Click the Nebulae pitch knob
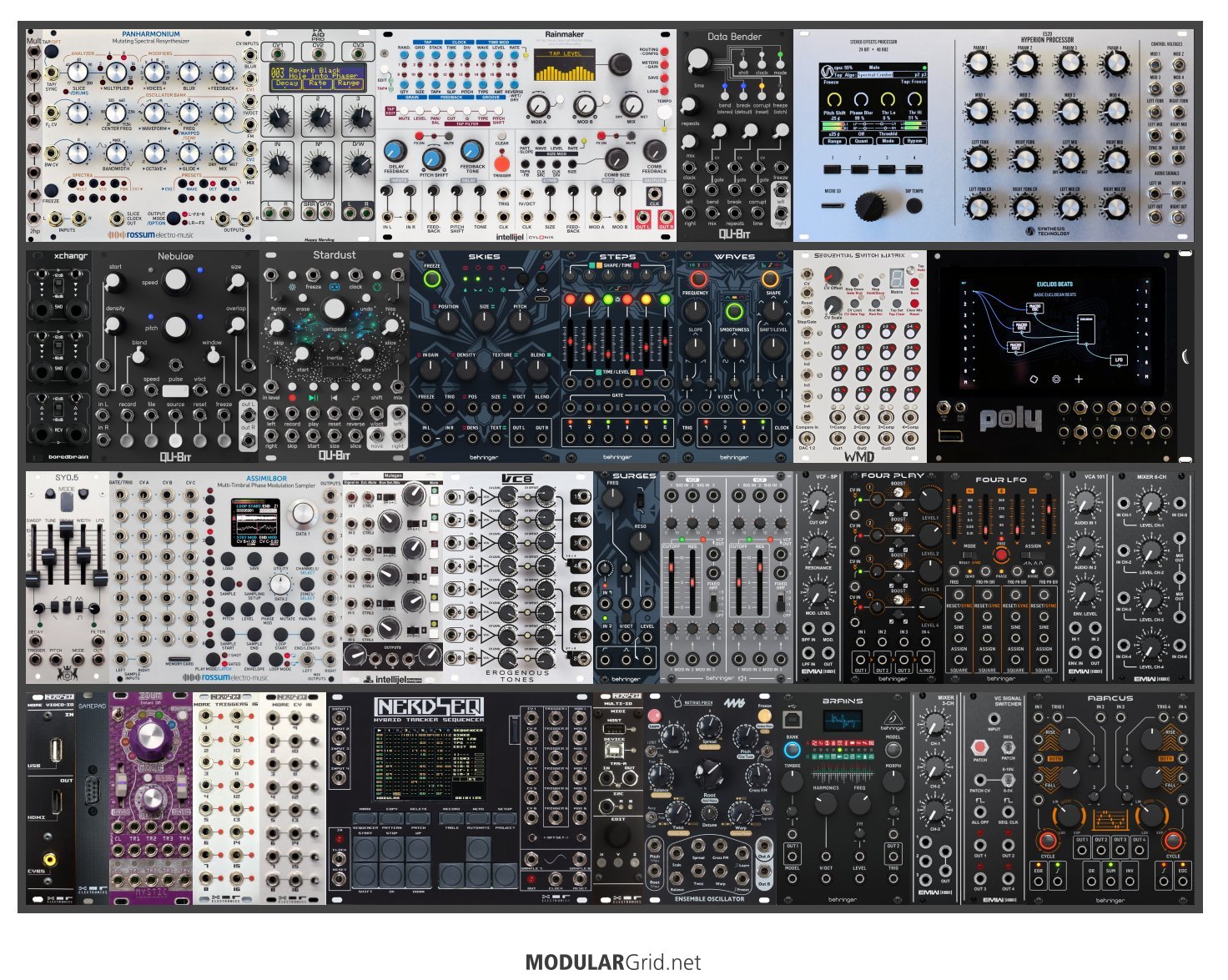The height and width of the screenshot is (980, 1228). [x=175, y=326]
